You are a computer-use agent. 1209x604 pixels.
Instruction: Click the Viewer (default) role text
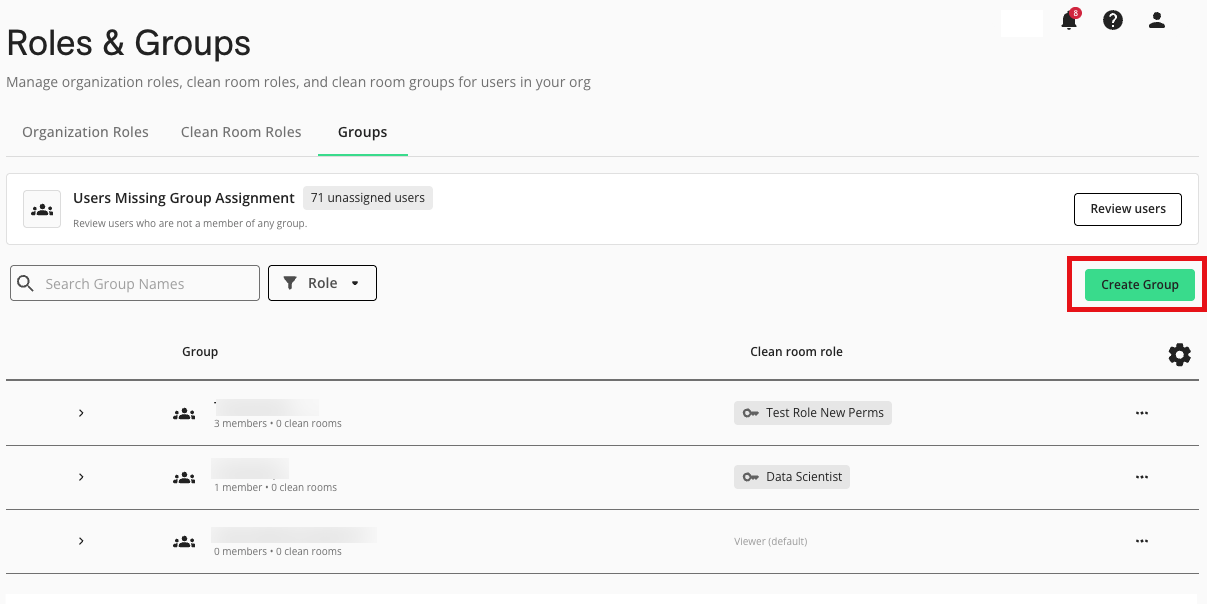point(770,541)
